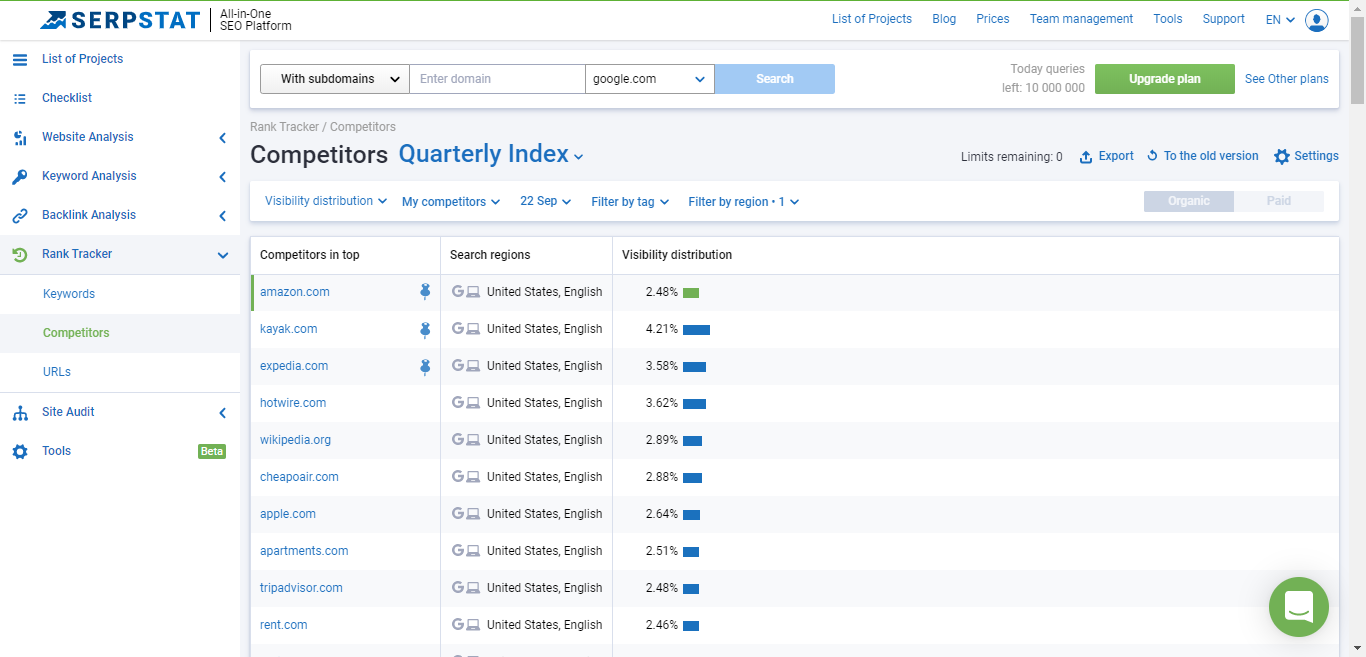Click the green Upgrade plan button
This screenshot has width=1366, height=657.
(x=1165, y=79)
